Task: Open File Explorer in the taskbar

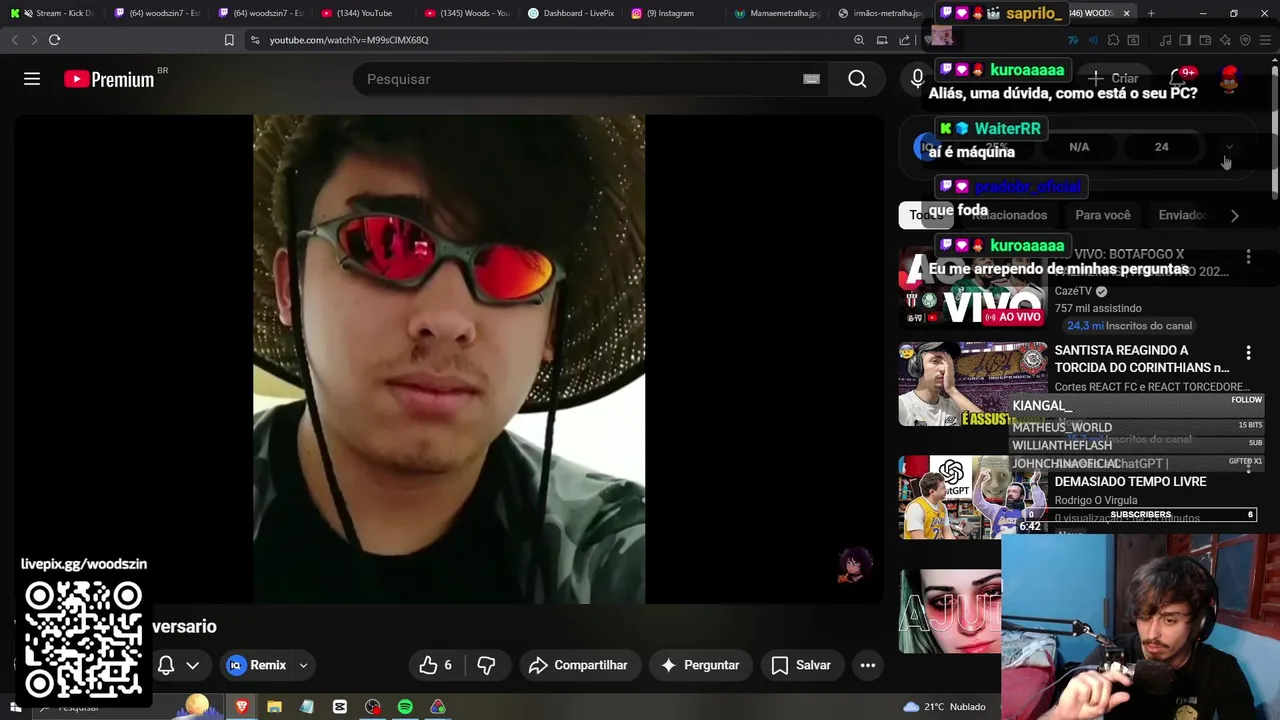Action: tap(274, 707)
